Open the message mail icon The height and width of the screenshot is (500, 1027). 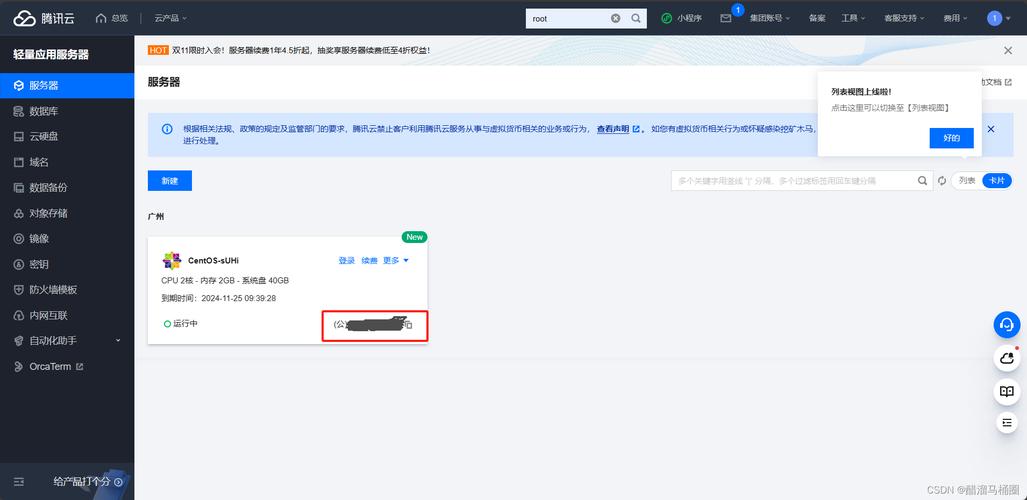[x=726, y=18]
